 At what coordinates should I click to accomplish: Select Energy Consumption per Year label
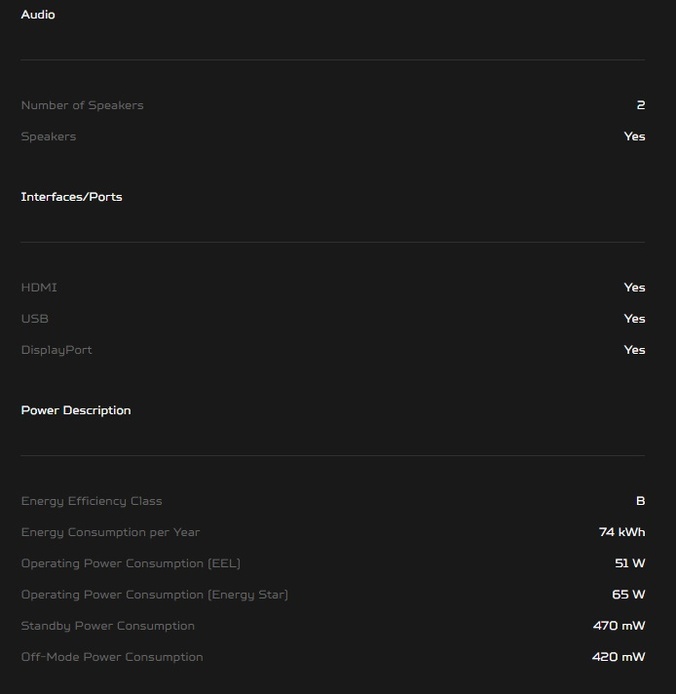(x=111, y=532)
